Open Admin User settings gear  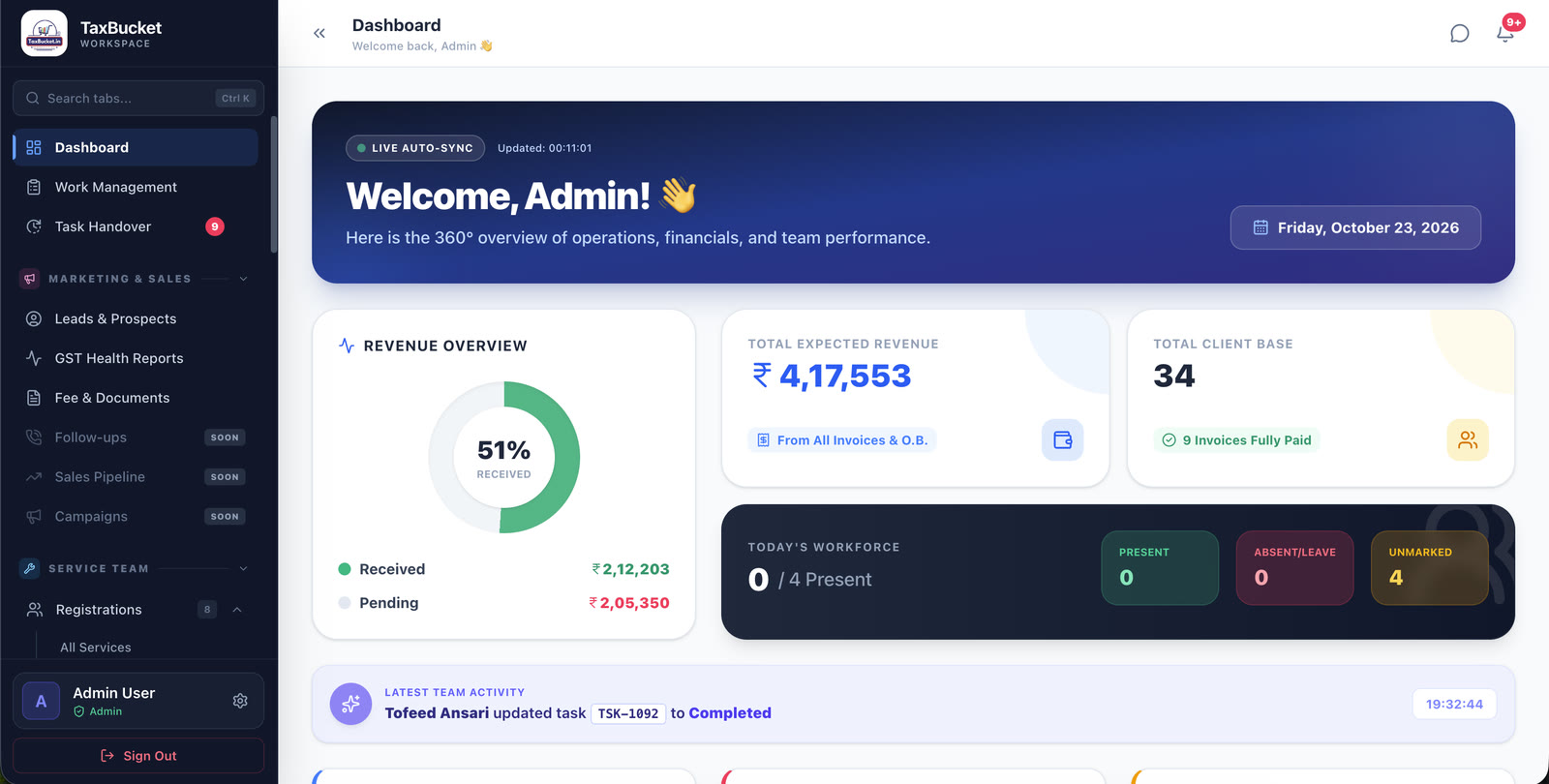[240, 701]
